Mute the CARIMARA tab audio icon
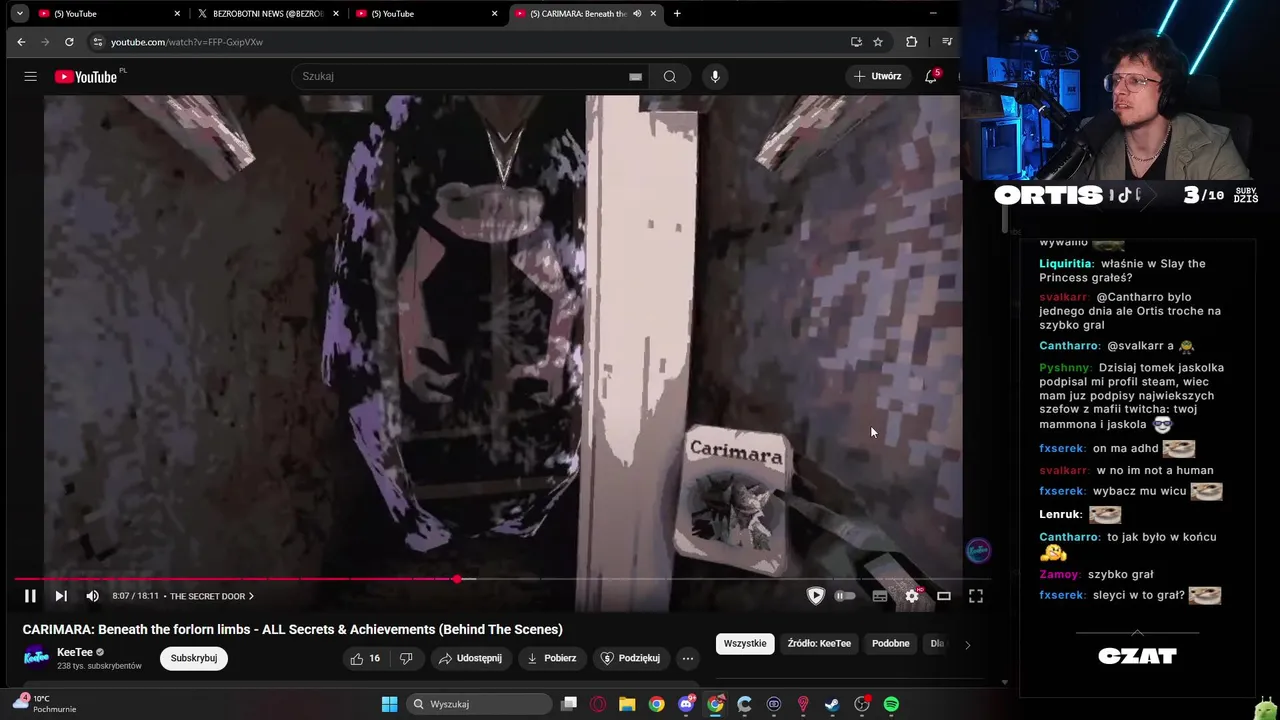The width and height of the screenshot is (1280, 720). [x=637, y=14]
